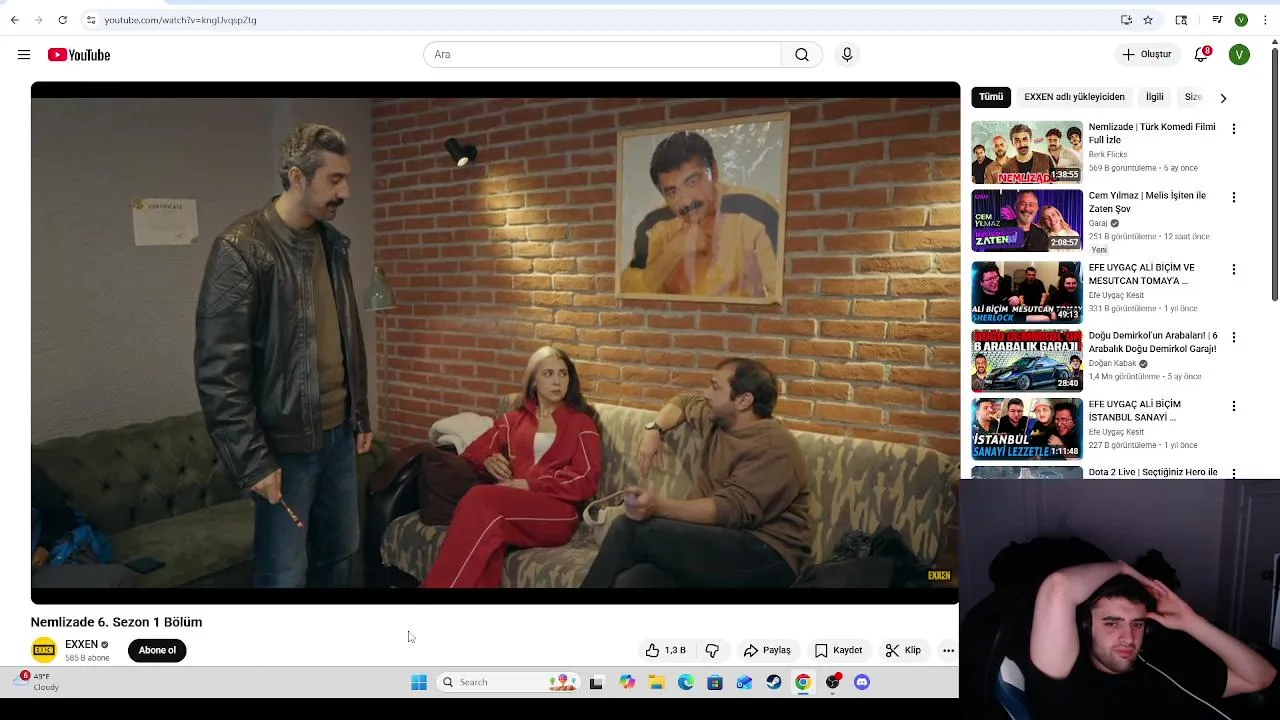Open Nemlizade | Türk Komedi Filmi title
The width and height of the screenshot is (1280, 720).
1152,133
